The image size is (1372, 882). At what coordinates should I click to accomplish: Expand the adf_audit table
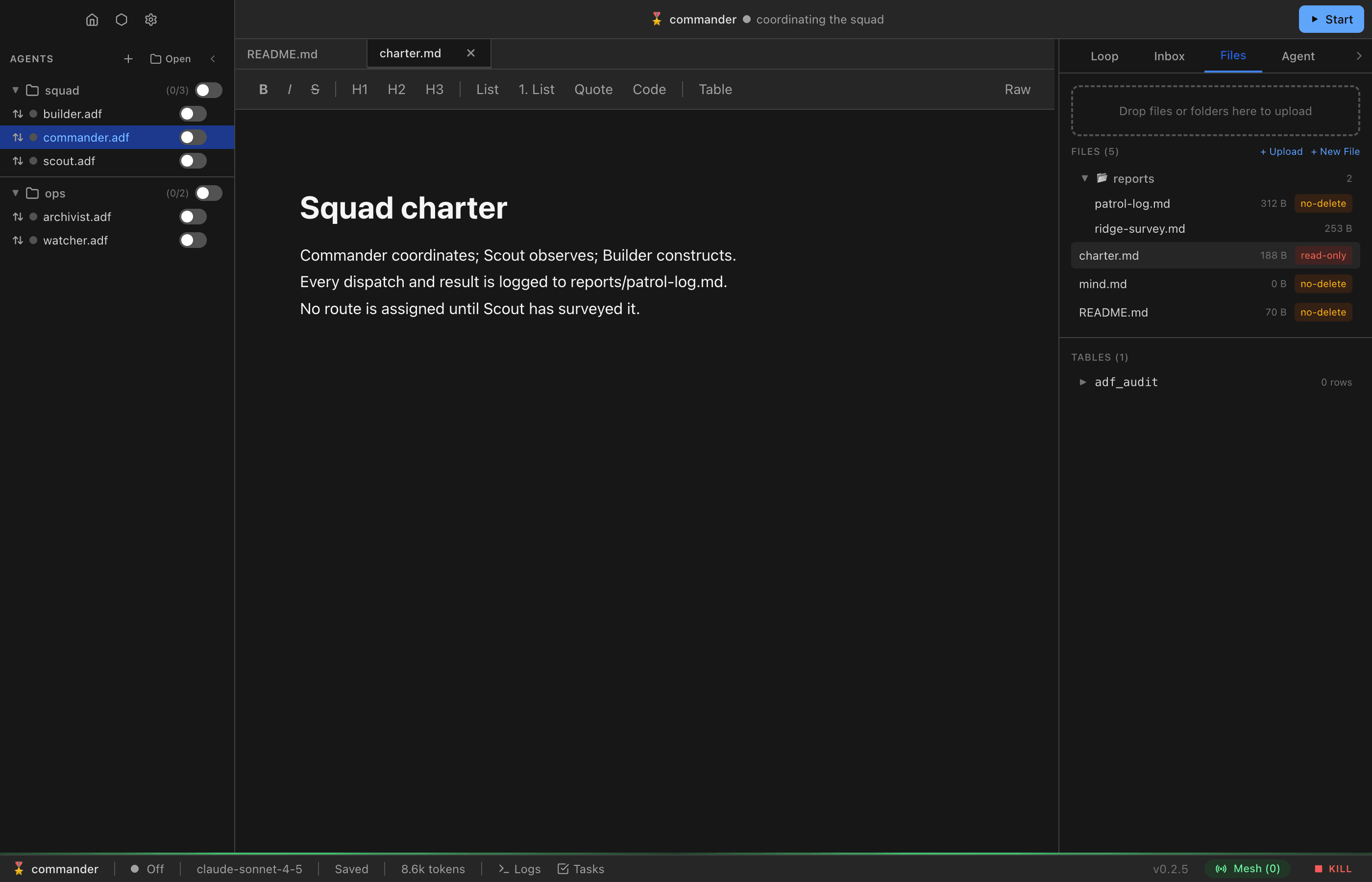tap(1083, 382)
